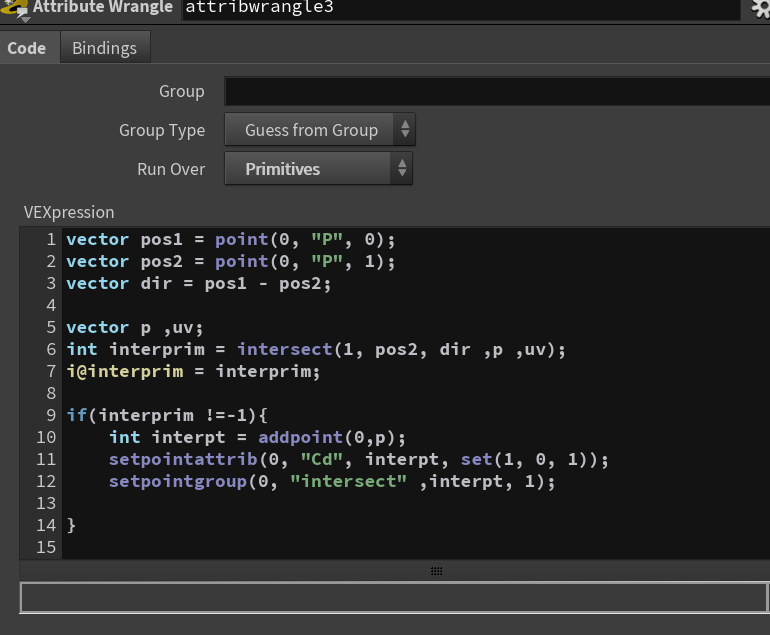The image size is (770, 635).
Task: Click the i@interprim assignment line
Action: click(x=193, y=372)
